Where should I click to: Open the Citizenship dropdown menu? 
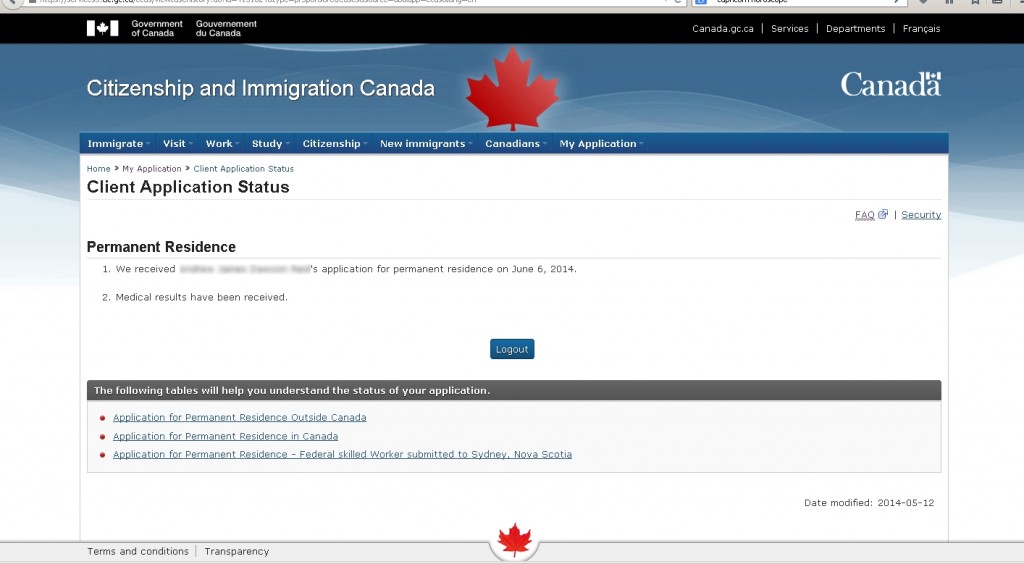pos(334,144)
